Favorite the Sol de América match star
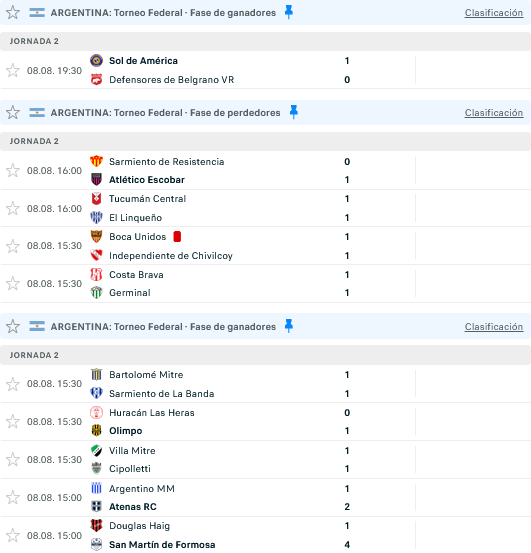The height and width of the screenshot is (553, 531). [x=13, y=71]
